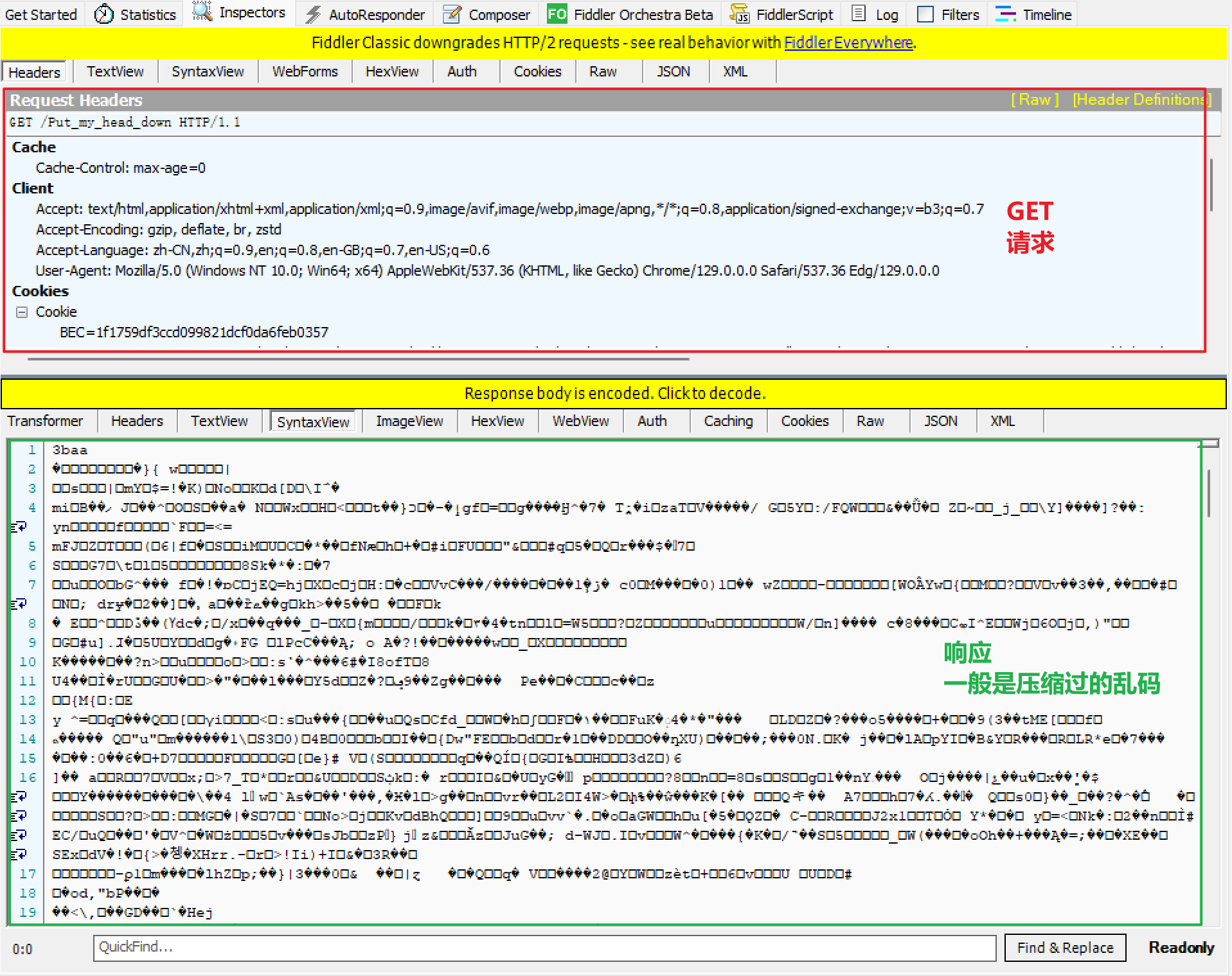This screenshot has height=976, width=1232.
Task: Click the Find & Replace button
Action: pos(1065,948)
